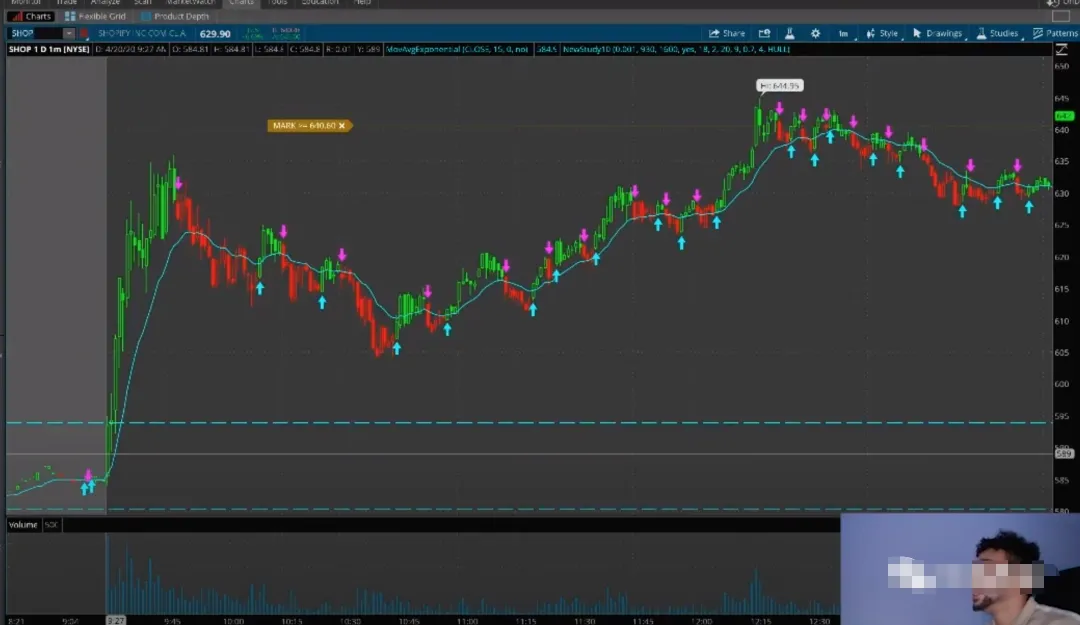This screenshot has height=625, width=1080.
Task: Open the Patterns menu
Action: [x=1055, y=33]
